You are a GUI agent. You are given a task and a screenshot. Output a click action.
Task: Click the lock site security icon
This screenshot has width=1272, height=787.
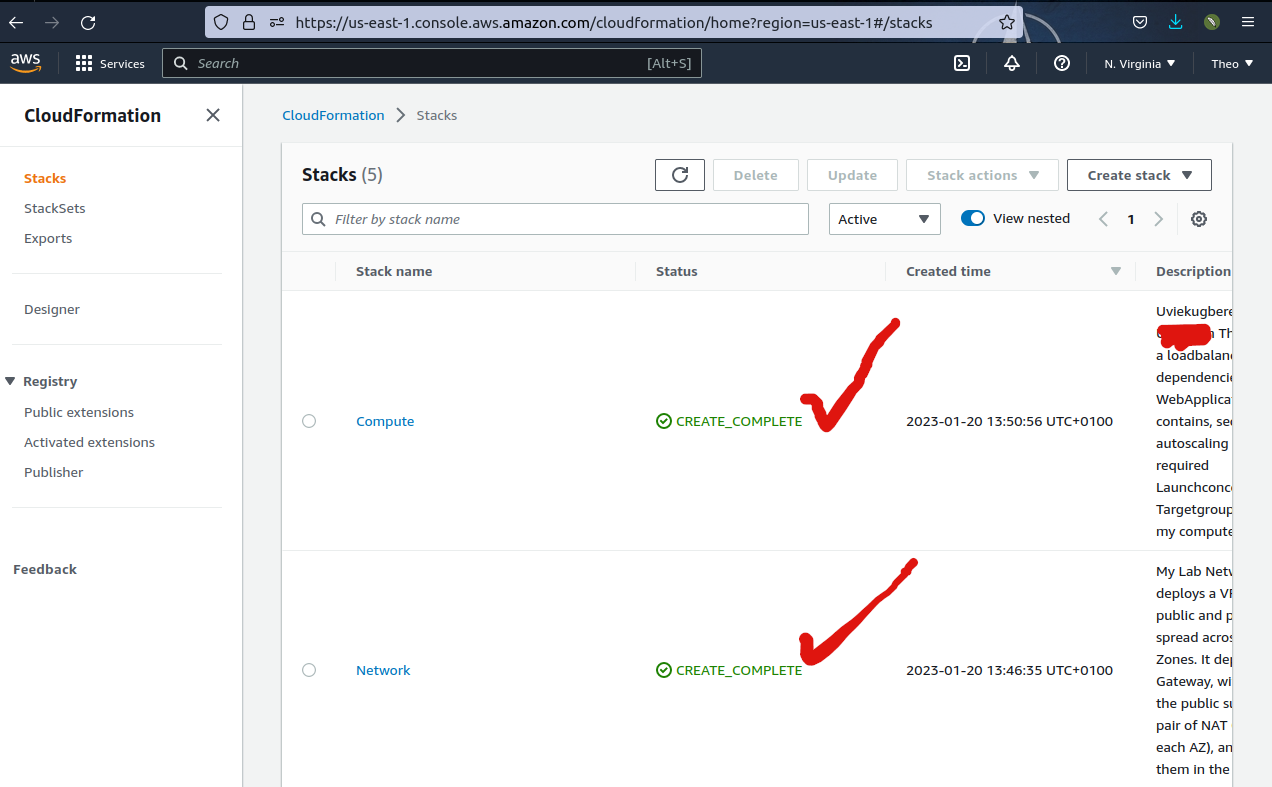248,22
